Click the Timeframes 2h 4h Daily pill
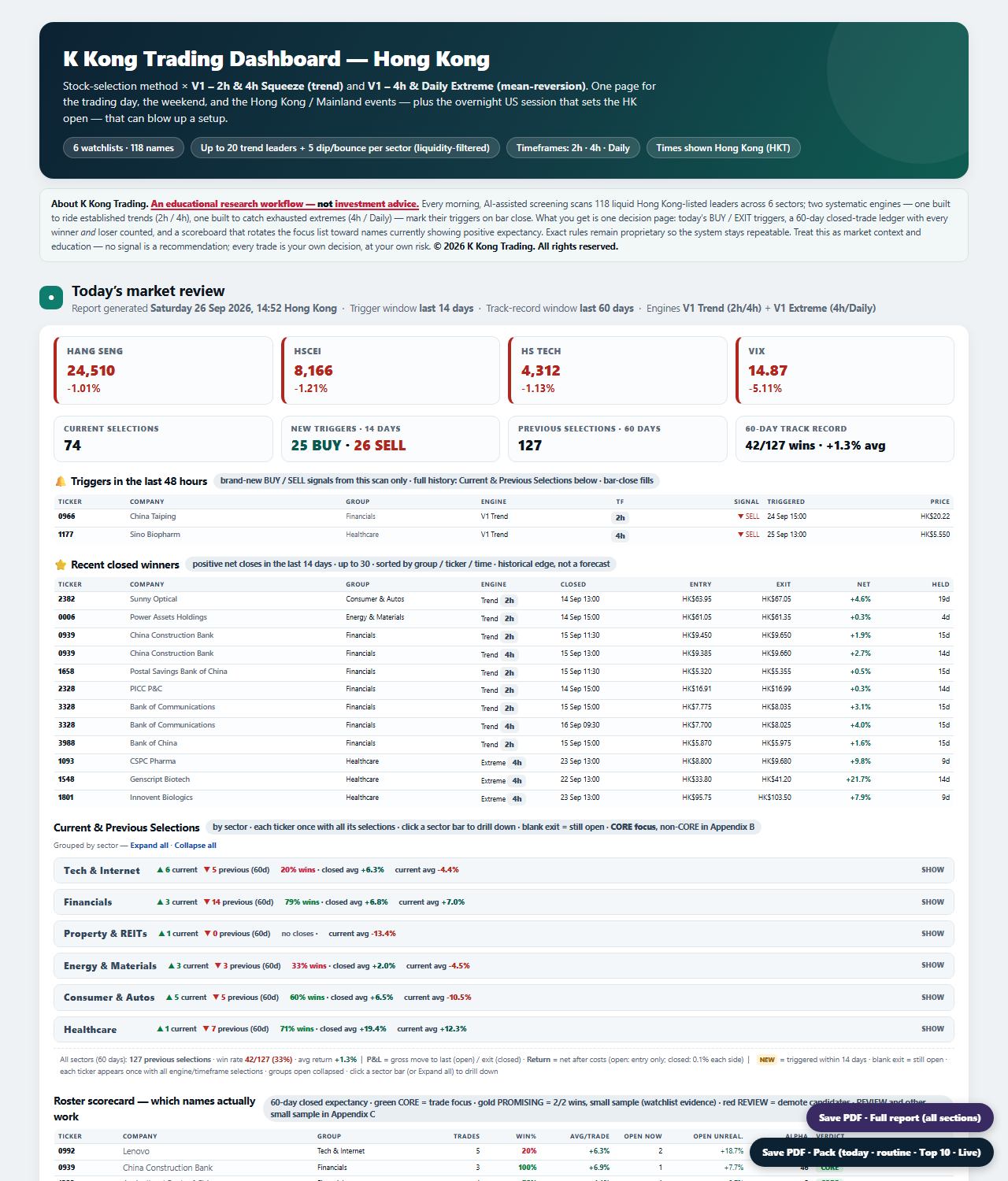The width and height of the screenshot is (1008, 1181). point(573,148)
